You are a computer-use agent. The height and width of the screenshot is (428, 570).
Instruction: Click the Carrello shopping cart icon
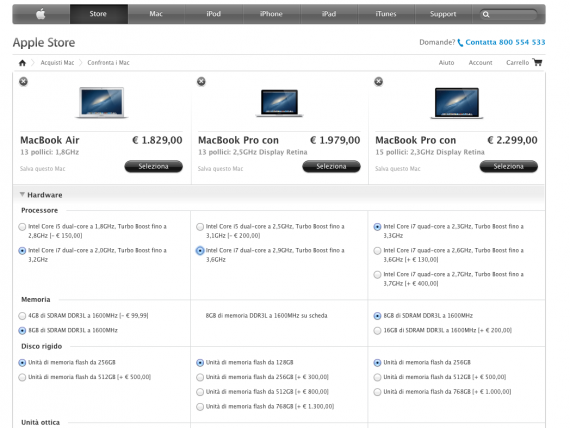tap(537, 62)
